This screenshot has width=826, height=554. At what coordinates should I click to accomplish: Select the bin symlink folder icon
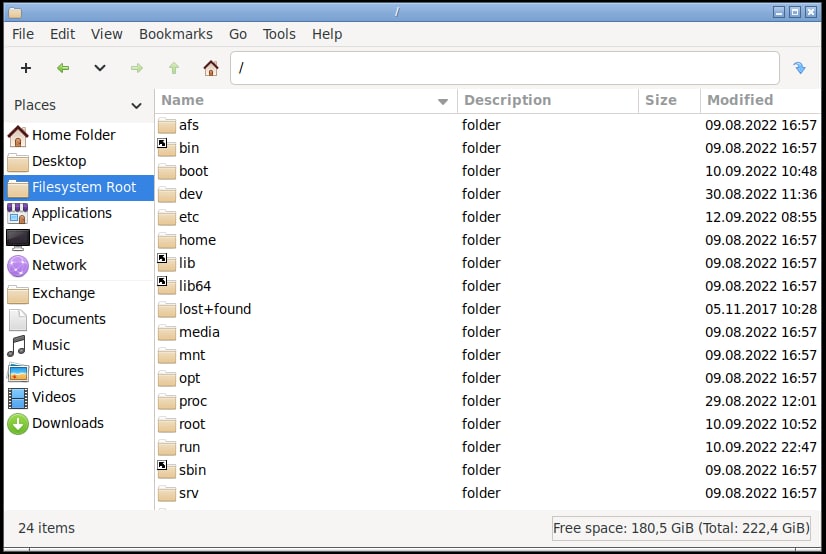coord(167,148)
